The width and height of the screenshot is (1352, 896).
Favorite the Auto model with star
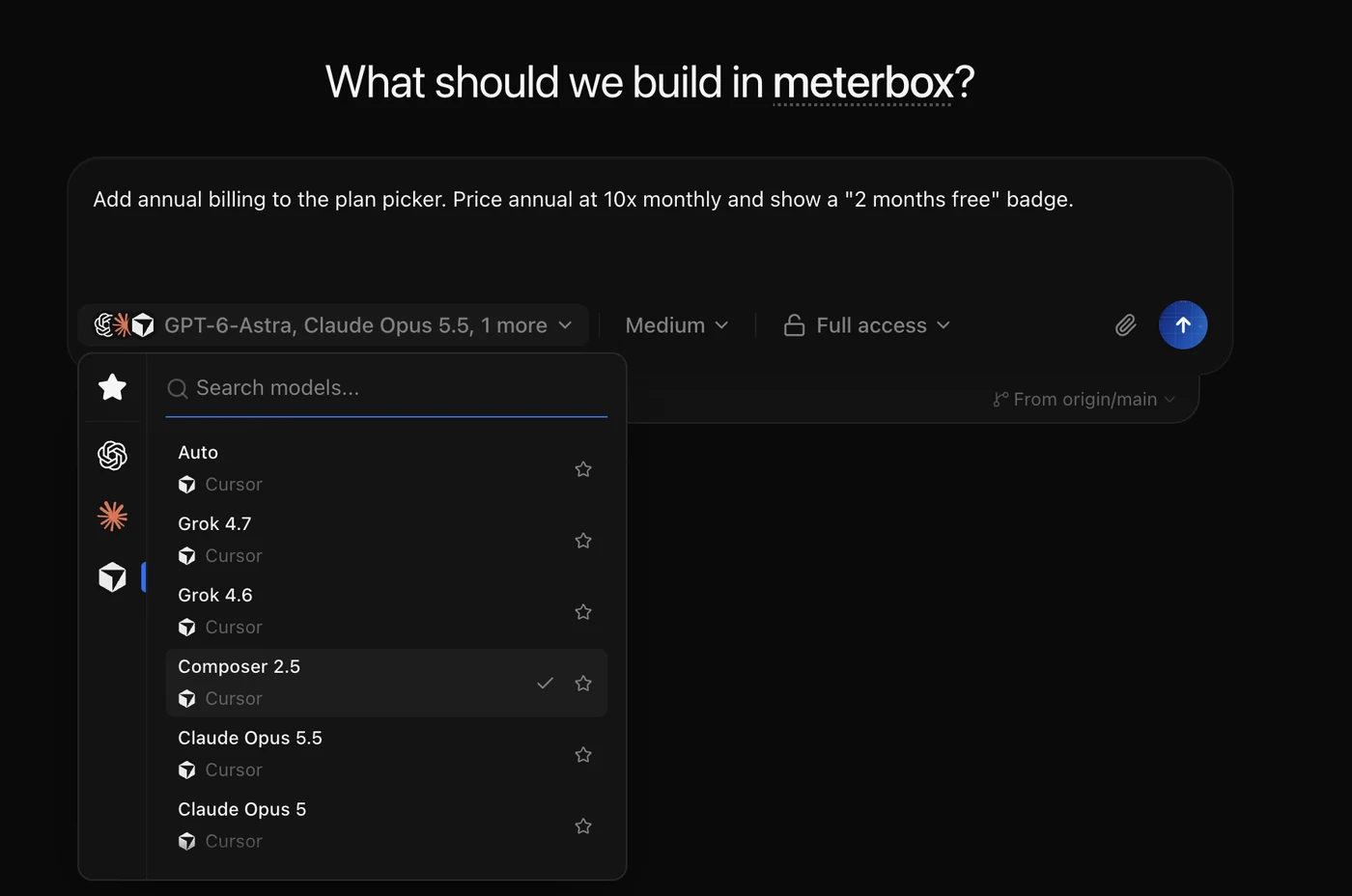click(x=583, y=469)
